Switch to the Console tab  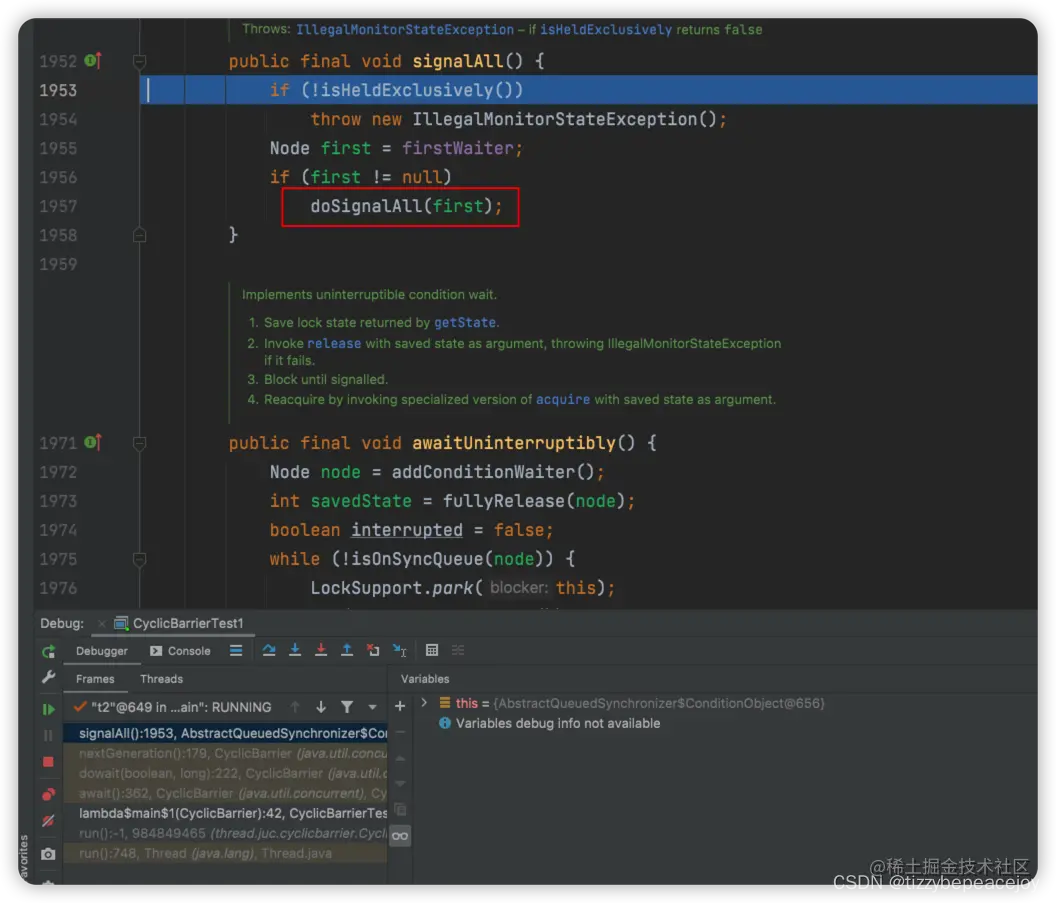point(180,650)
